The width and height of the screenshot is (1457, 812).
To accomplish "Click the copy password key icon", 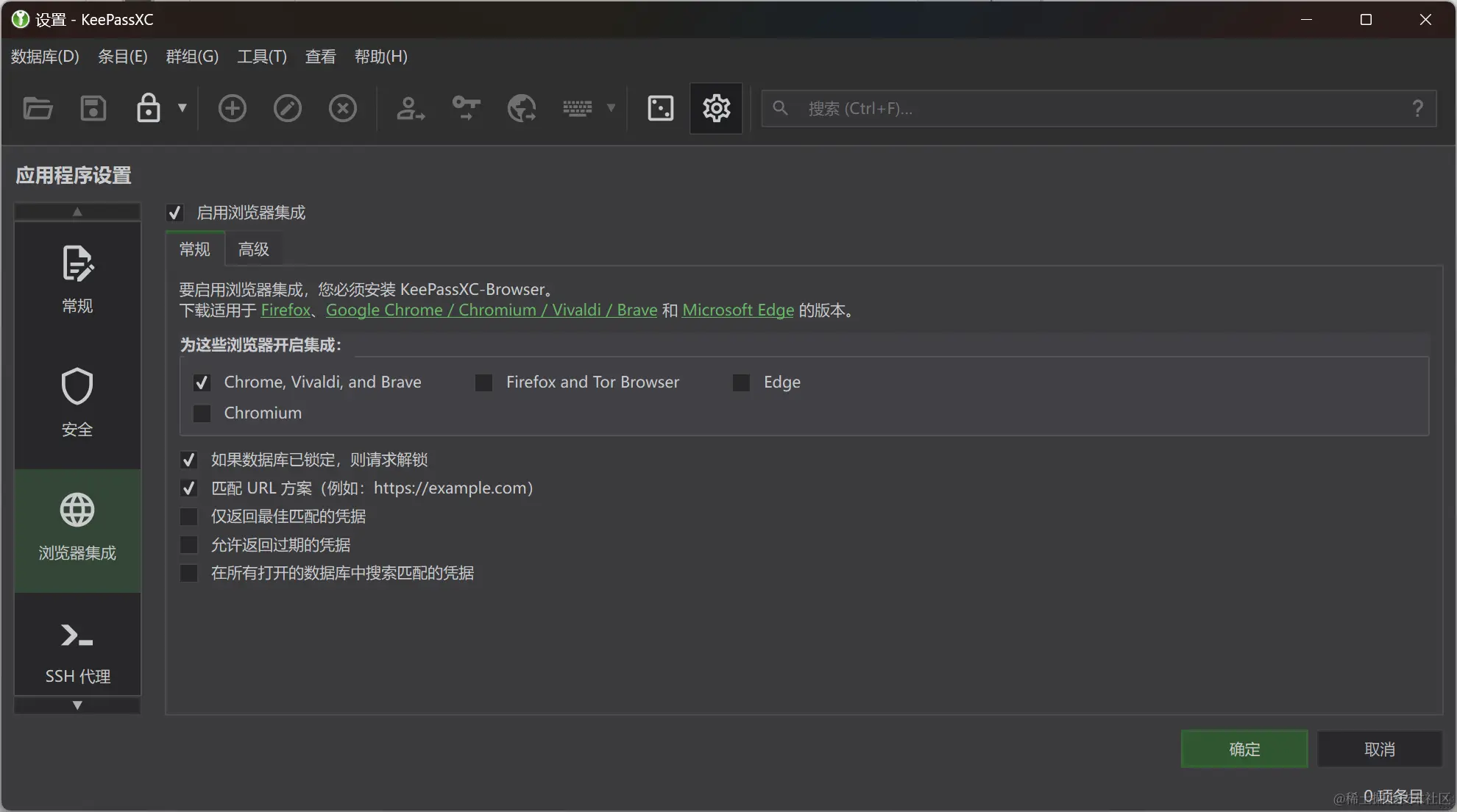I will pyautogui.click(x=466, y=108).
